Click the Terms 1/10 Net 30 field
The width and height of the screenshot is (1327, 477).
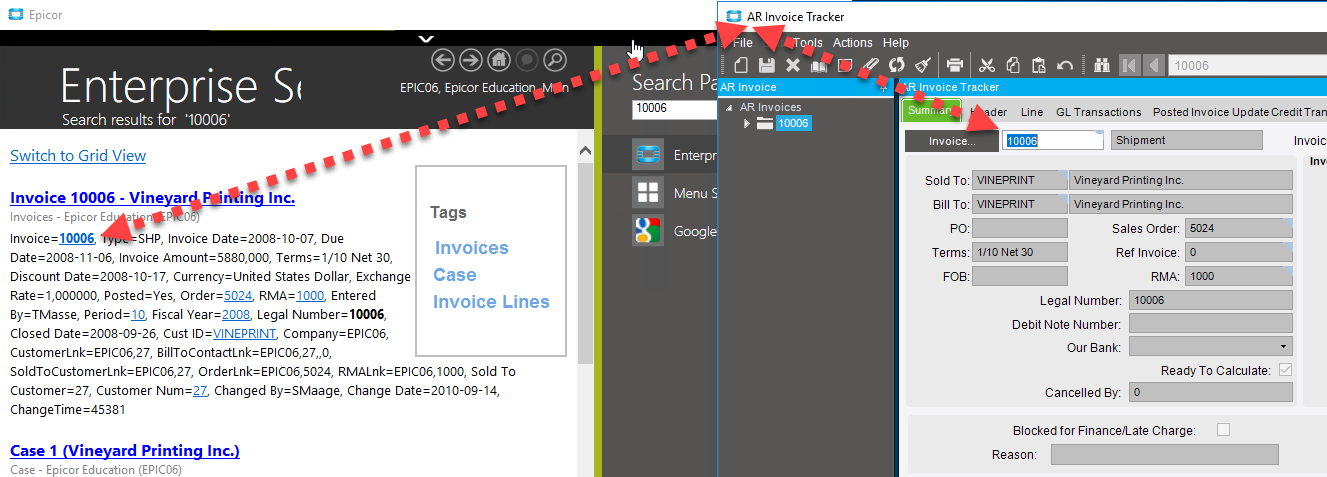coord(1019,253)
